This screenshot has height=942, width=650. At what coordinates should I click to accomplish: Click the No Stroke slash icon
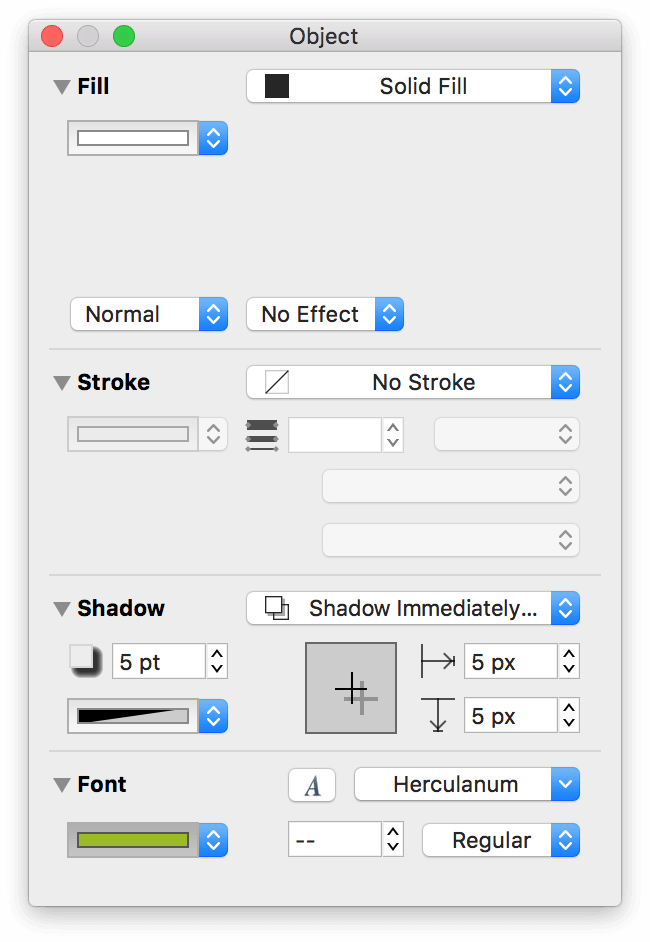(x=277, y=382)
